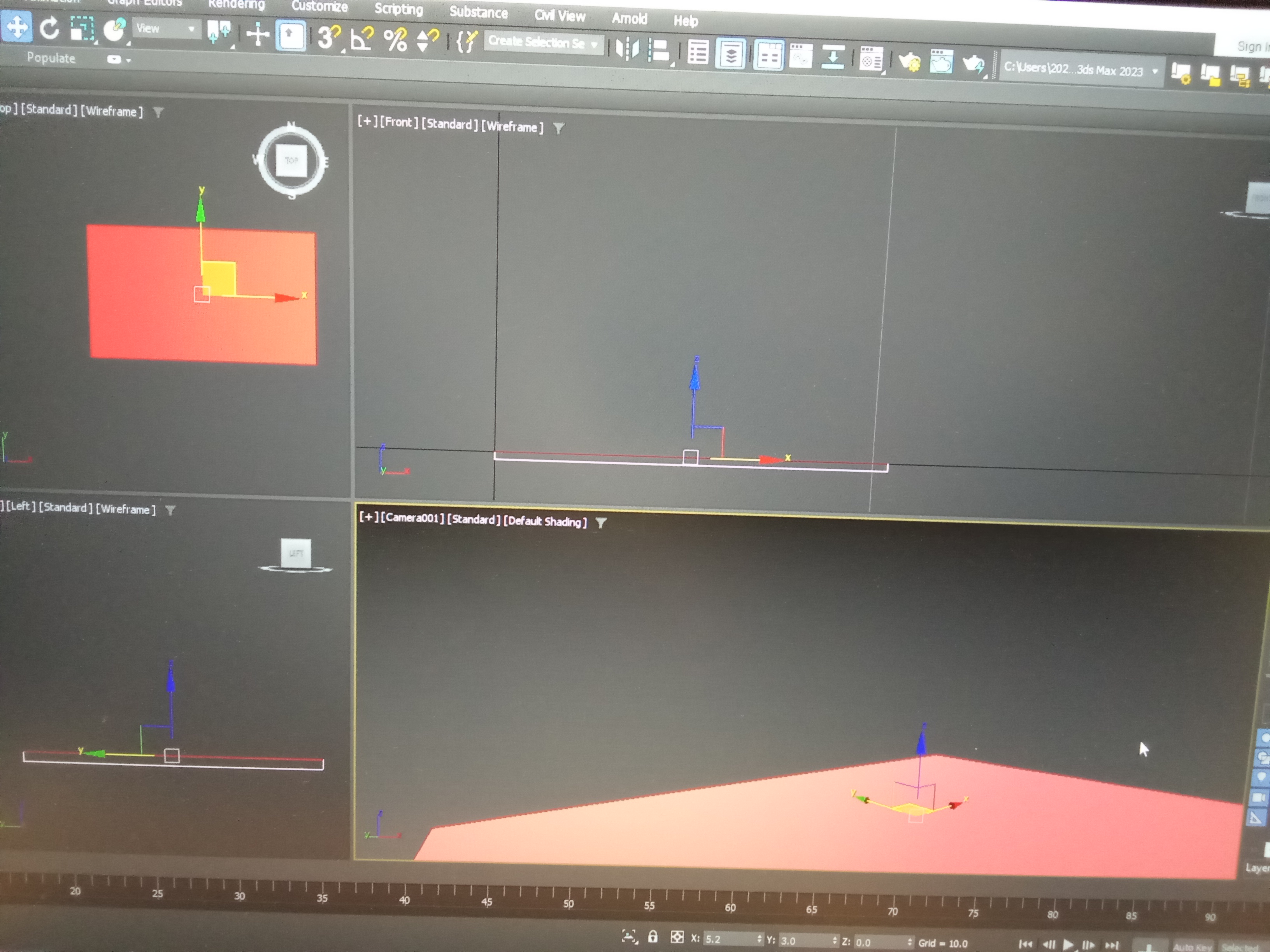This screenshot has height=952, width=1270.
Task: Open the Customize menu
Action: [x=319, y=6]
